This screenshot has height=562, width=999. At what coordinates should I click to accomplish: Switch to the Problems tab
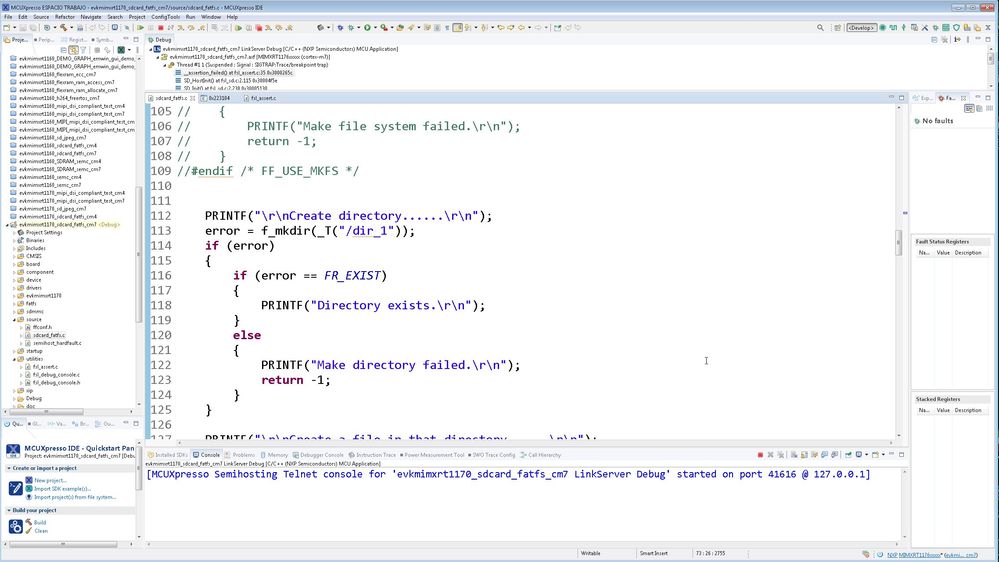pyautogui.click(x=240, y=455)
